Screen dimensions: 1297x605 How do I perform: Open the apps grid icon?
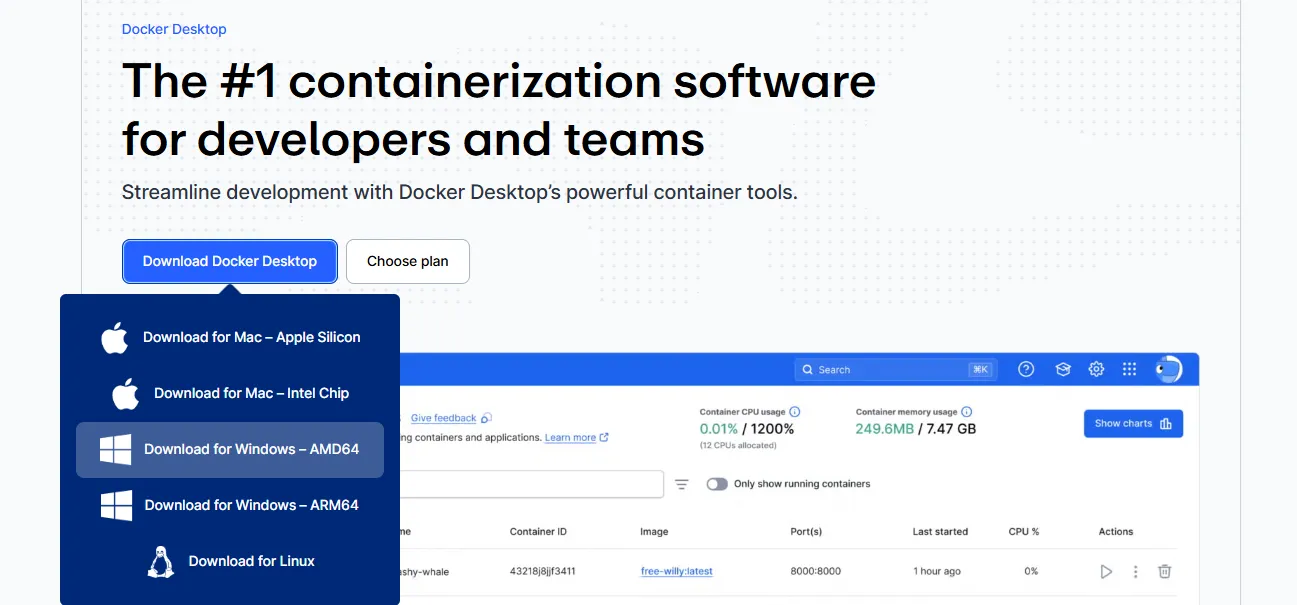point(1130,369)
